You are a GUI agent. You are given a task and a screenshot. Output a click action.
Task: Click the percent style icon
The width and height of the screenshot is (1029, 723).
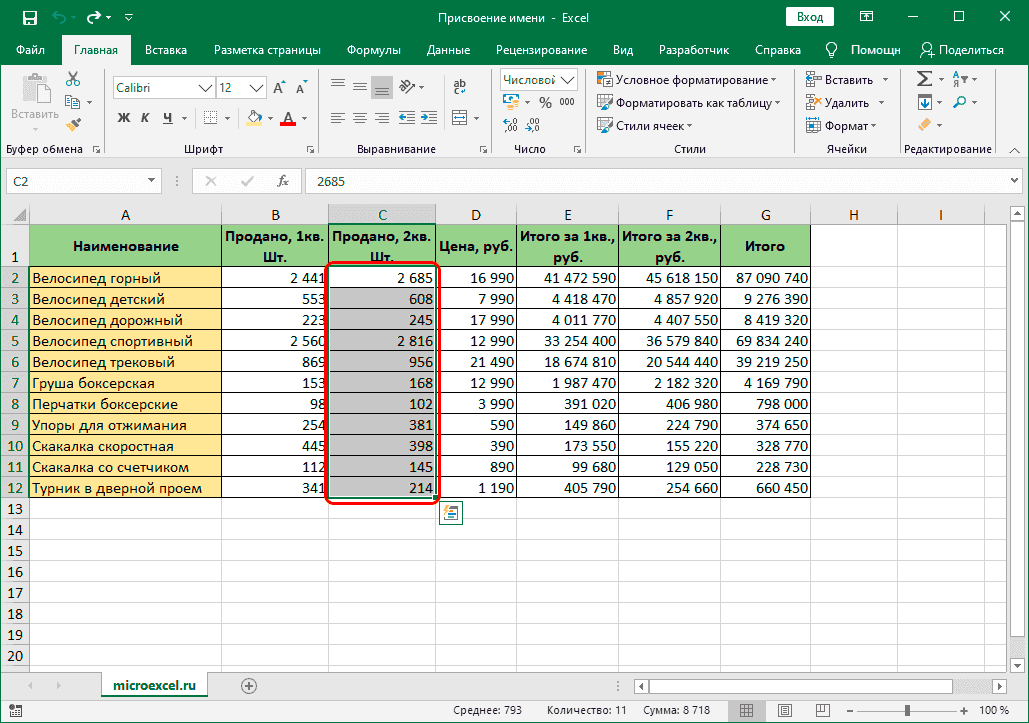(x=545, y=102)
